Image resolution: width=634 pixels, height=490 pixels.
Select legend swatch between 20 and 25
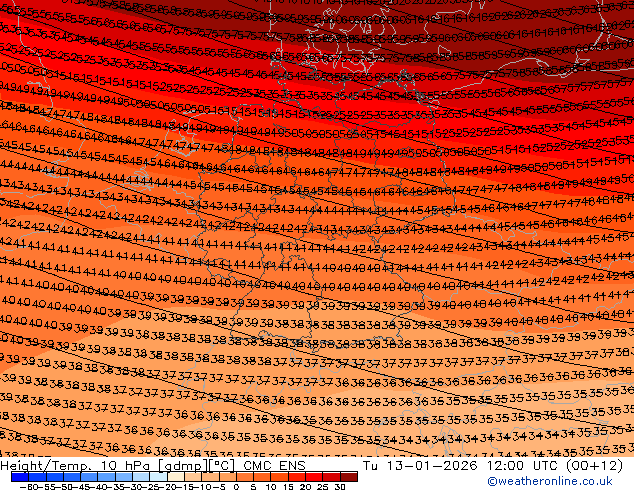314,477
